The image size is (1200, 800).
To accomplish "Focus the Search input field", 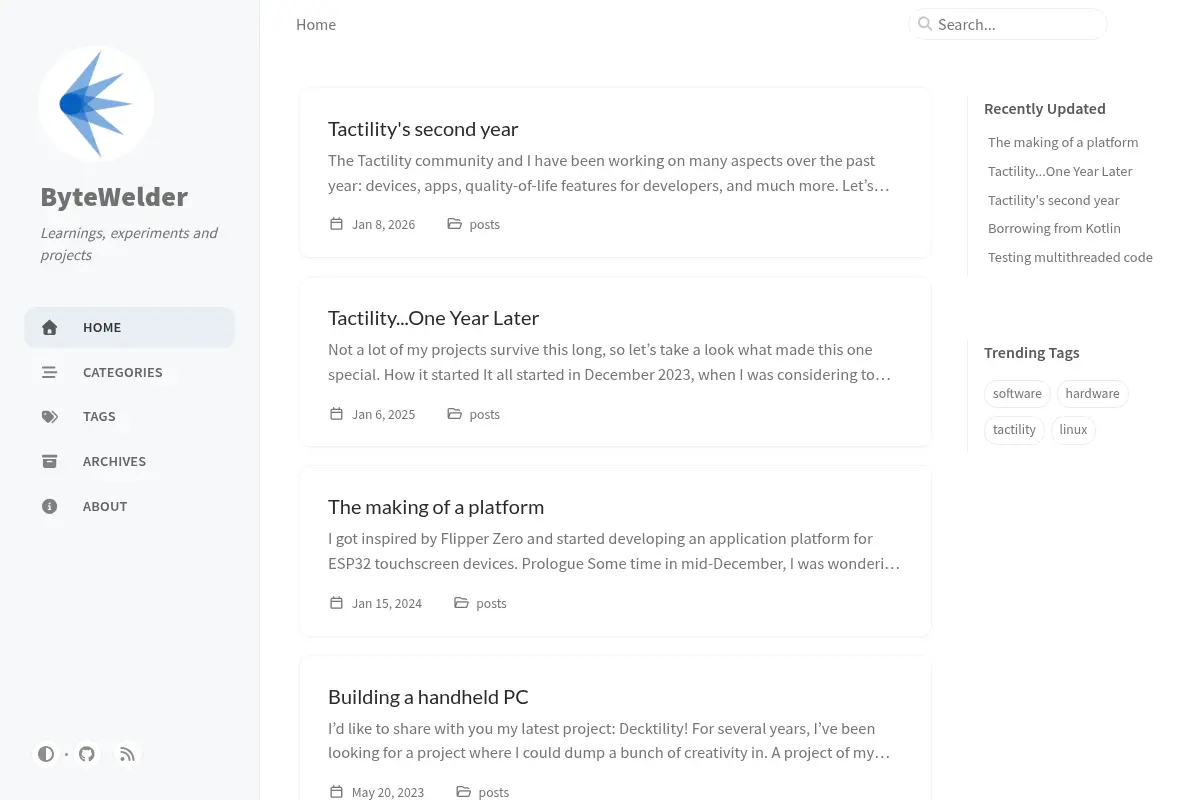I will [1008, 24].
